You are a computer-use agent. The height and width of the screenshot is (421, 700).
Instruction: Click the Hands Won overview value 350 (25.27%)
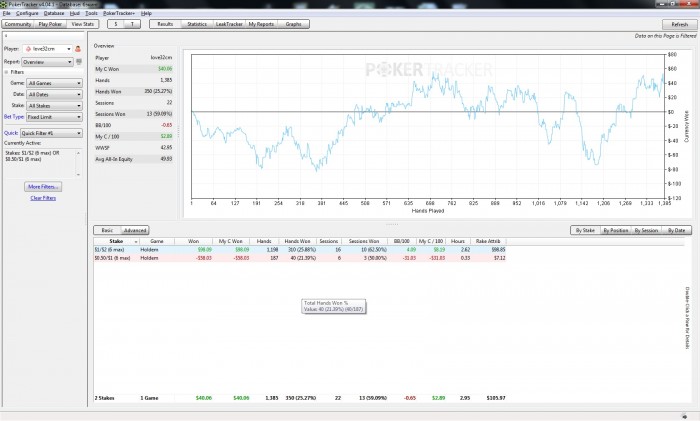[x=158, y=91]
